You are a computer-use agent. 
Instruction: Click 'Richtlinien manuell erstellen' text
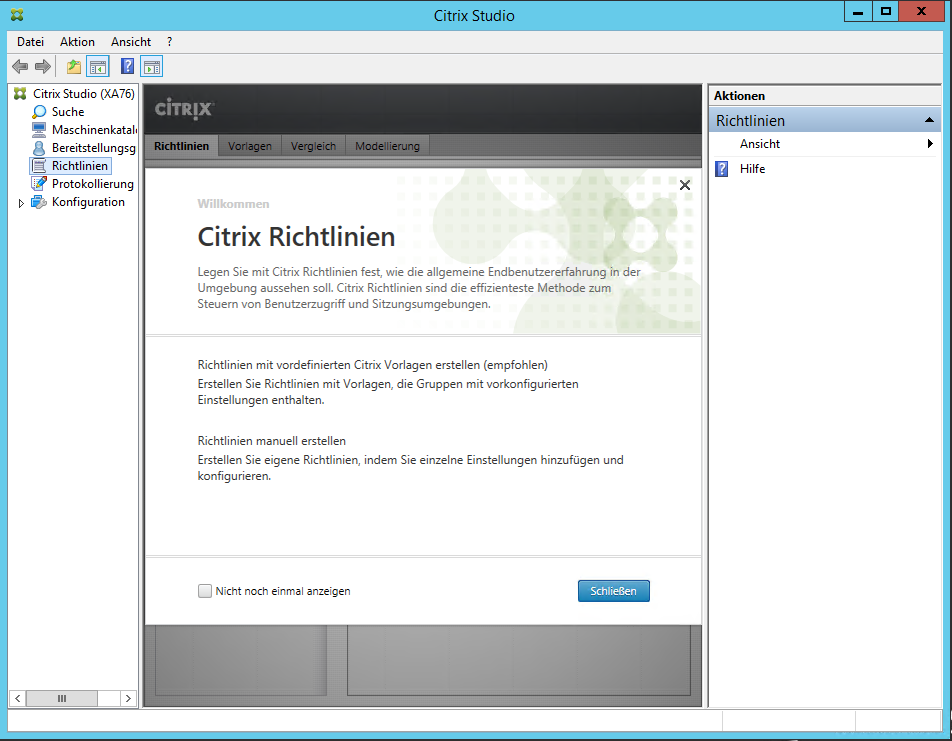pos(271,441)
